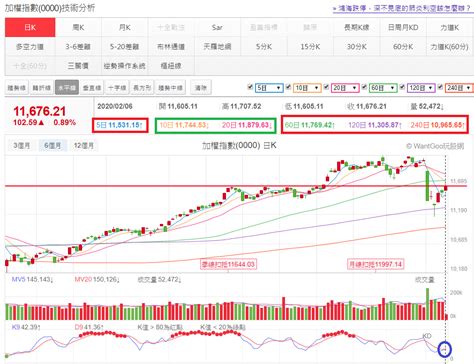Select the 十字線 crosshair tool
This screenshot has height=364, width=474.
(117, 88)
